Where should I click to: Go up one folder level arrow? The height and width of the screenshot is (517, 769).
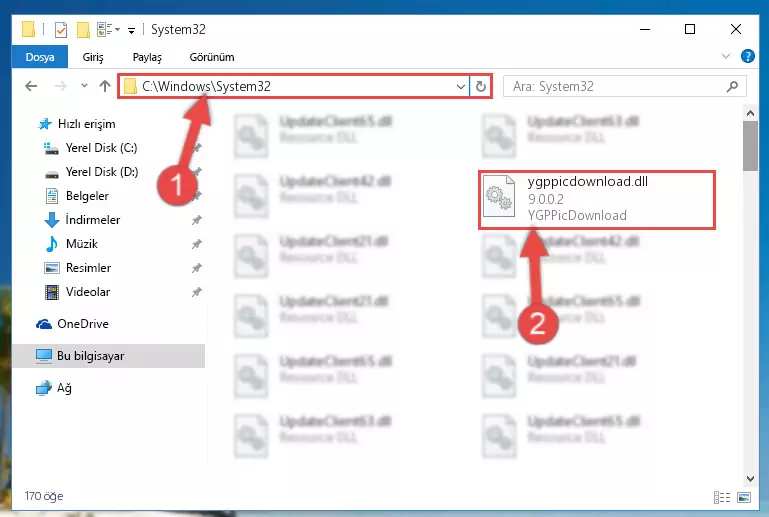click(x=104, y=86)
